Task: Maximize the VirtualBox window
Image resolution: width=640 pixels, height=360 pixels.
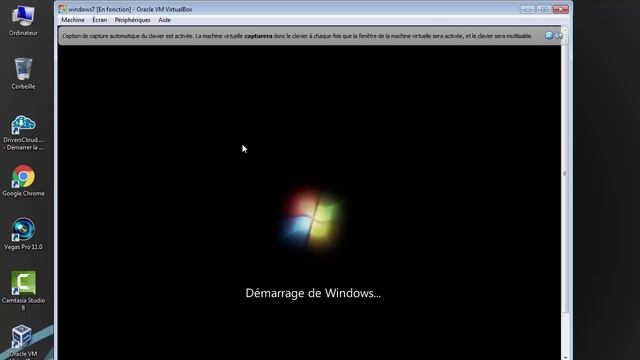Action: pyautogui.click(x=543, y=9)
